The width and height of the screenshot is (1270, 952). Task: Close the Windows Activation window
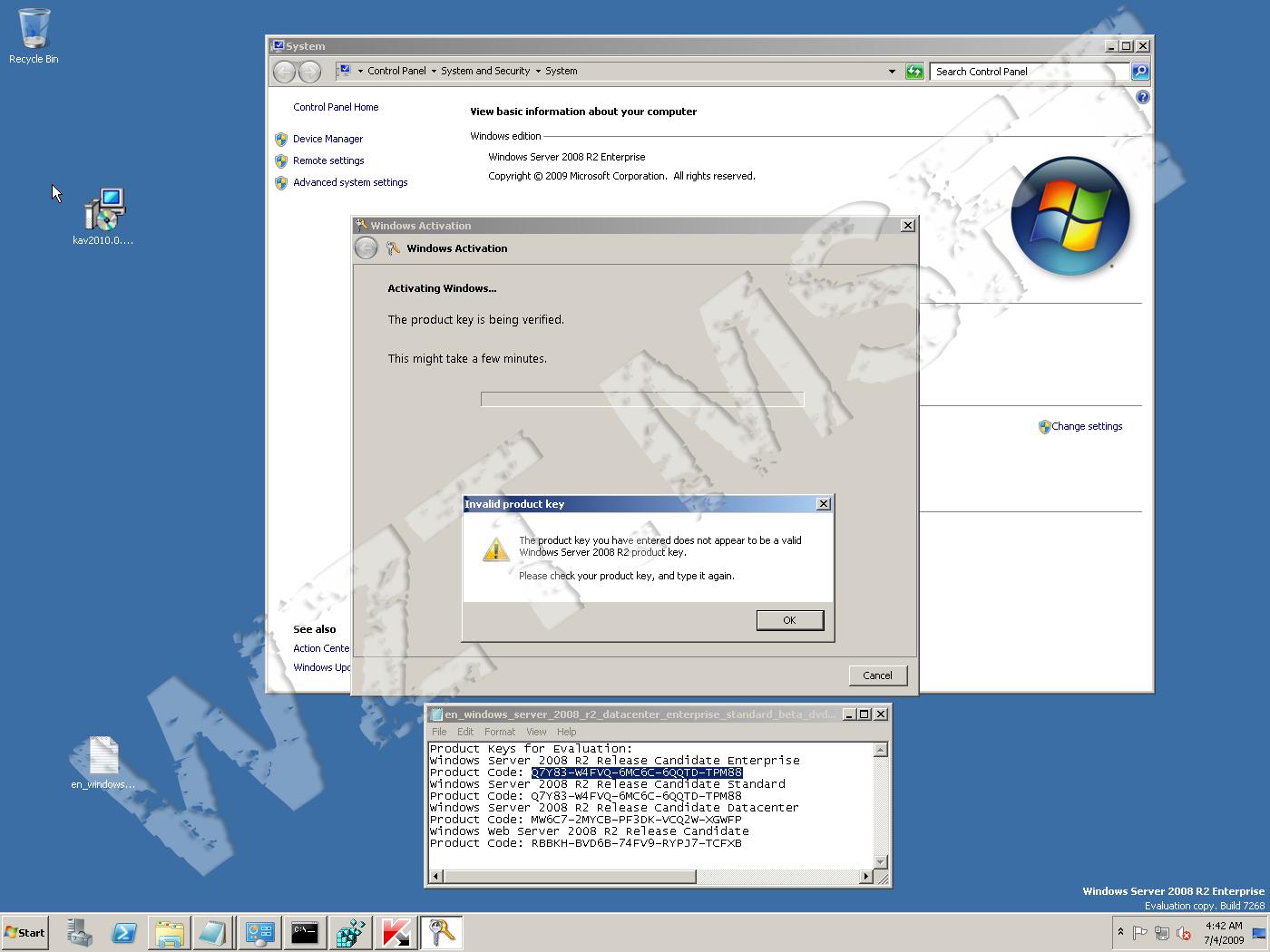[x=907, y=226]
